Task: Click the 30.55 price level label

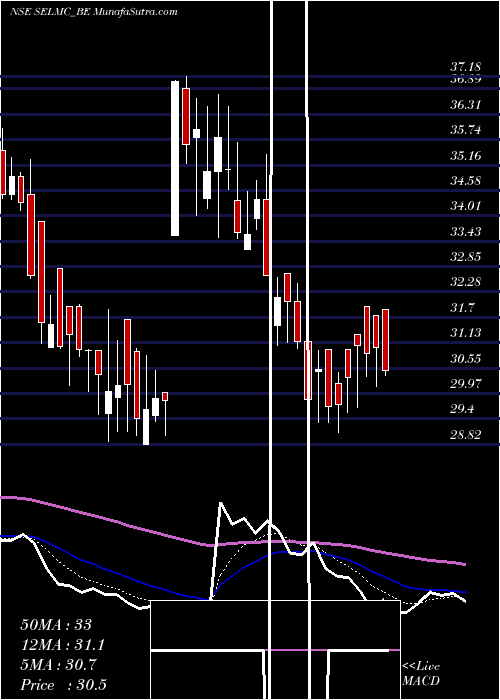Action: click(466, 358)
